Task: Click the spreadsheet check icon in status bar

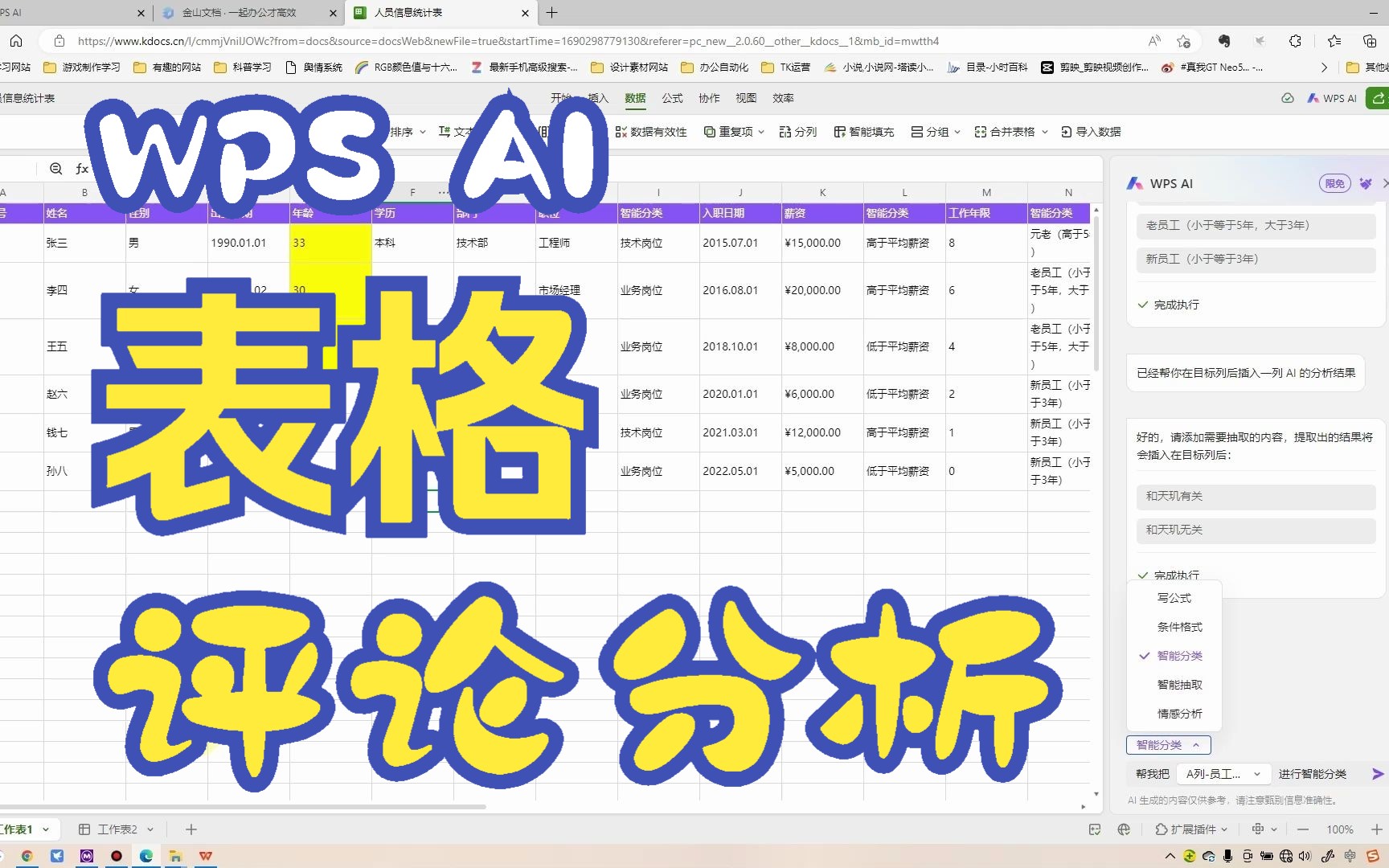Action: pyautogui.click(x=1095, y=829)
